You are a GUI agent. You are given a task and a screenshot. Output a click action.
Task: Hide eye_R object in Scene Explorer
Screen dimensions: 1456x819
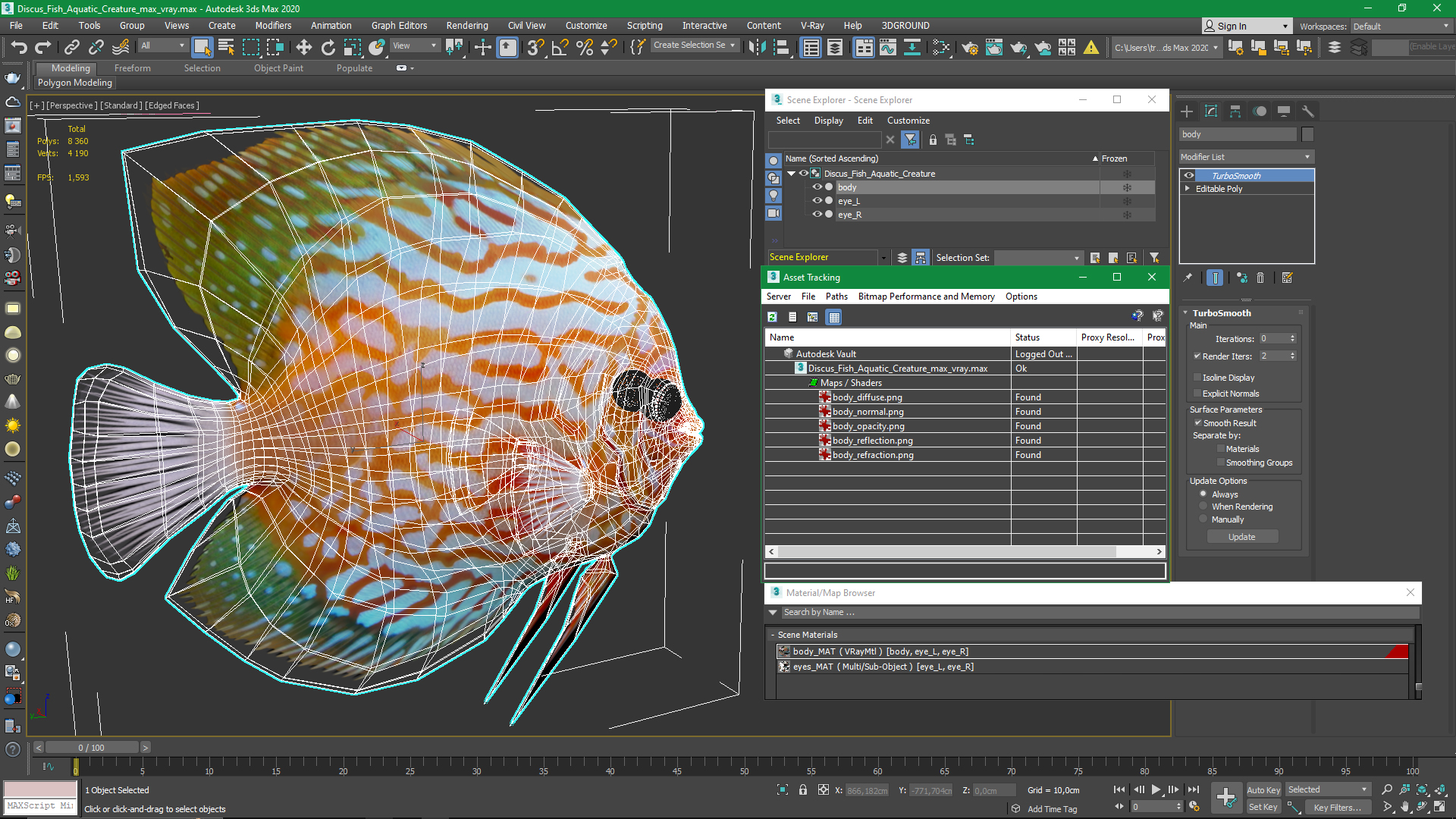[x=817, y=215]
